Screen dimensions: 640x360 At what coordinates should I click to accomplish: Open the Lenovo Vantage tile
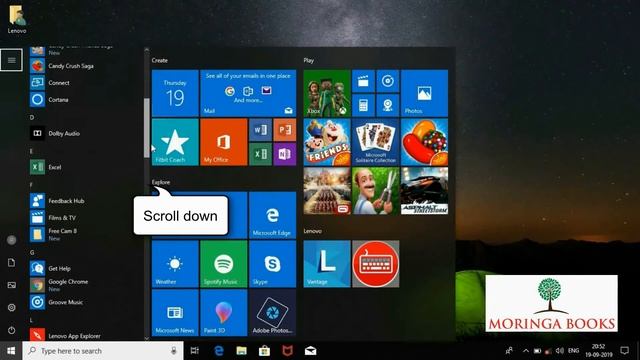[327, 264]
